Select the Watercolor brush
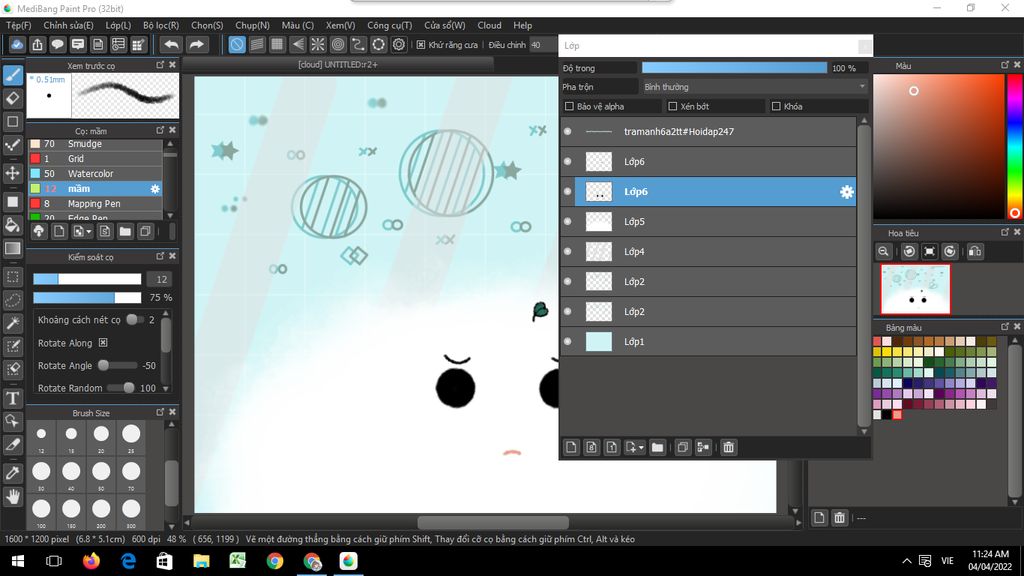 [x=95, y=174]
